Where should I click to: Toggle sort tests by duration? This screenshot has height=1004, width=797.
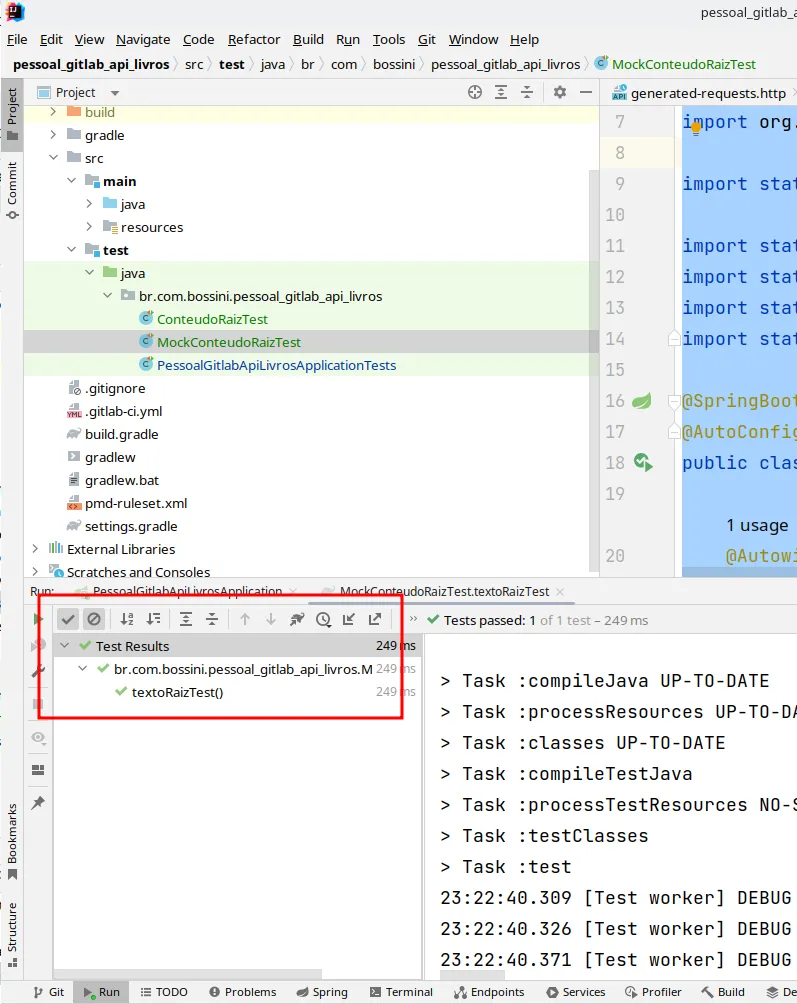point(153,619)
